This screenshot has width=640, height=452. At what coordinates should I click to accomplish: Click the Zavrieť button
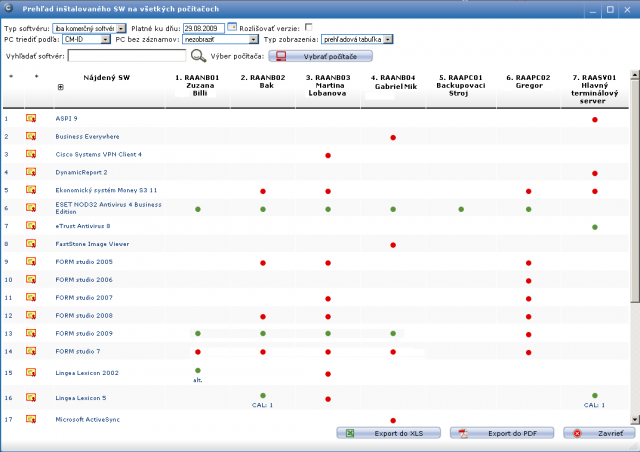pos(599,433)
